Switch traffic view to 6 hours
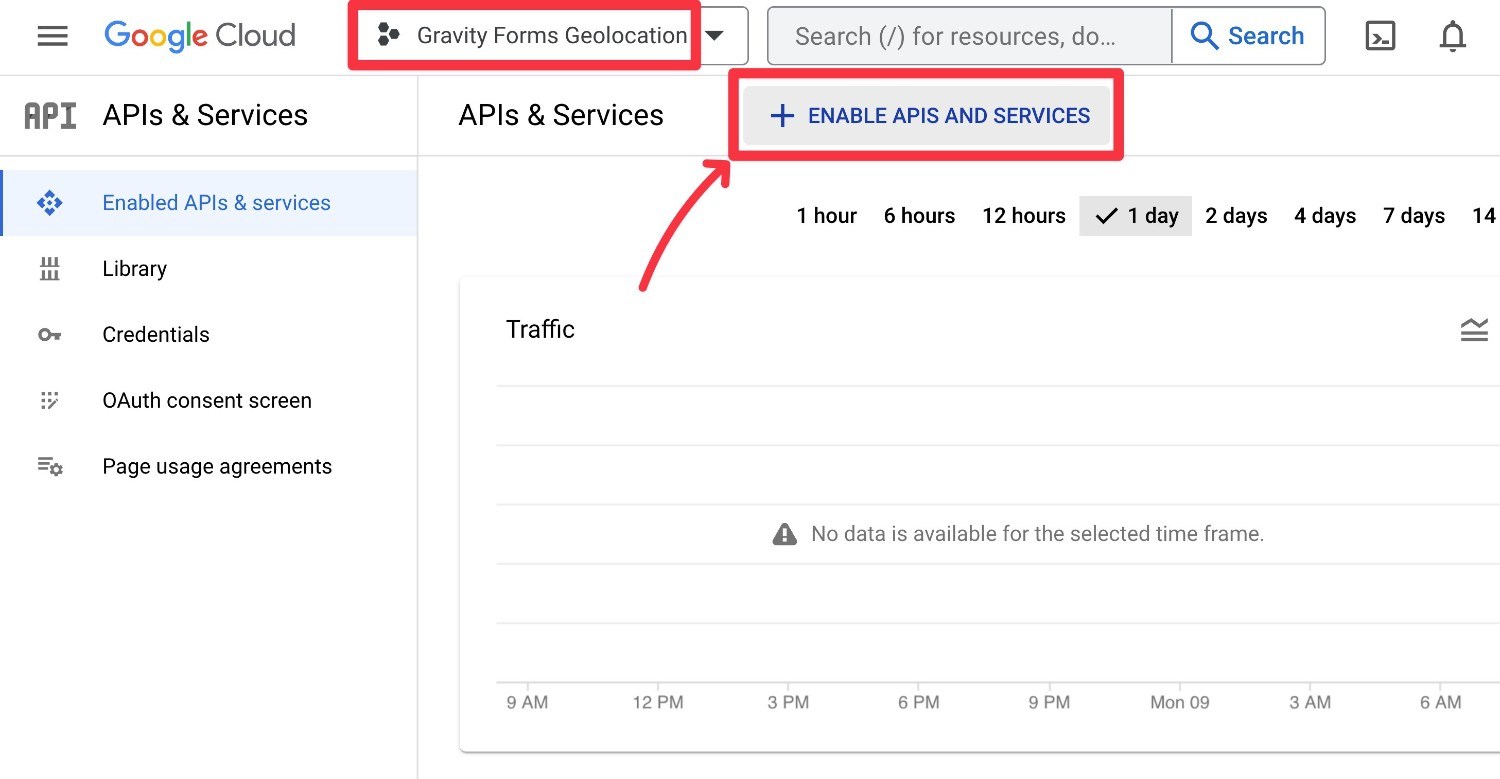1500x779 pixels. pos(918,215)
